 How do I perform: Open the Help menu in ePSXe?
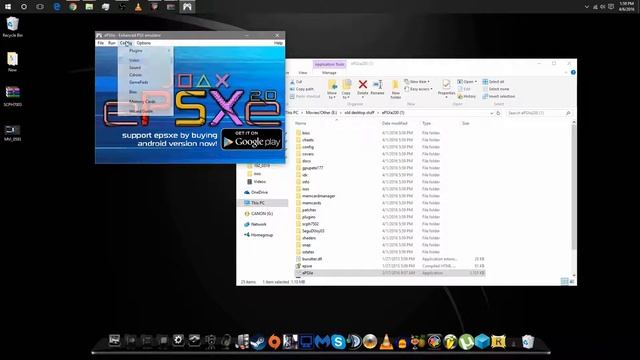click(x=278, y=43)
